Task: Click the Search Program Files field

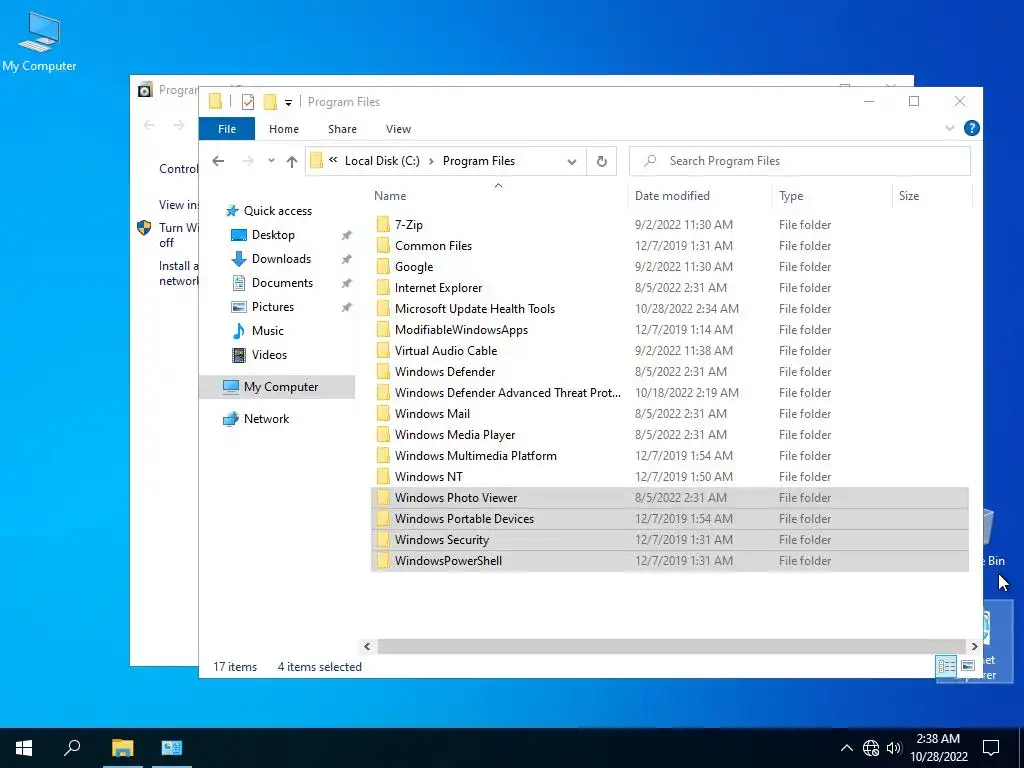Action: pyautogui.click(x=800, y=161)
